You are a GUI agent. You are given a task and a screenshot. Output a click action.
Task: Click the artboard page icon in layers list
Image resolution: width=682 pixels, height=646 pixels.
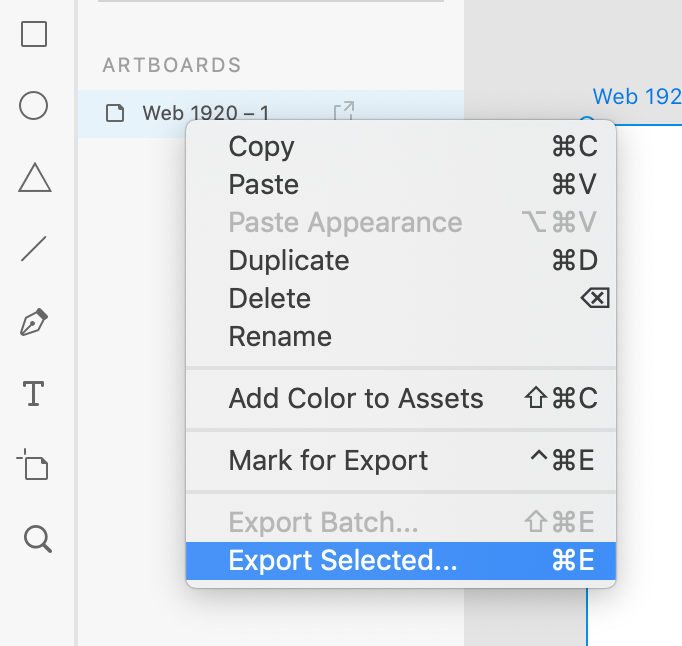pos(116,113)
